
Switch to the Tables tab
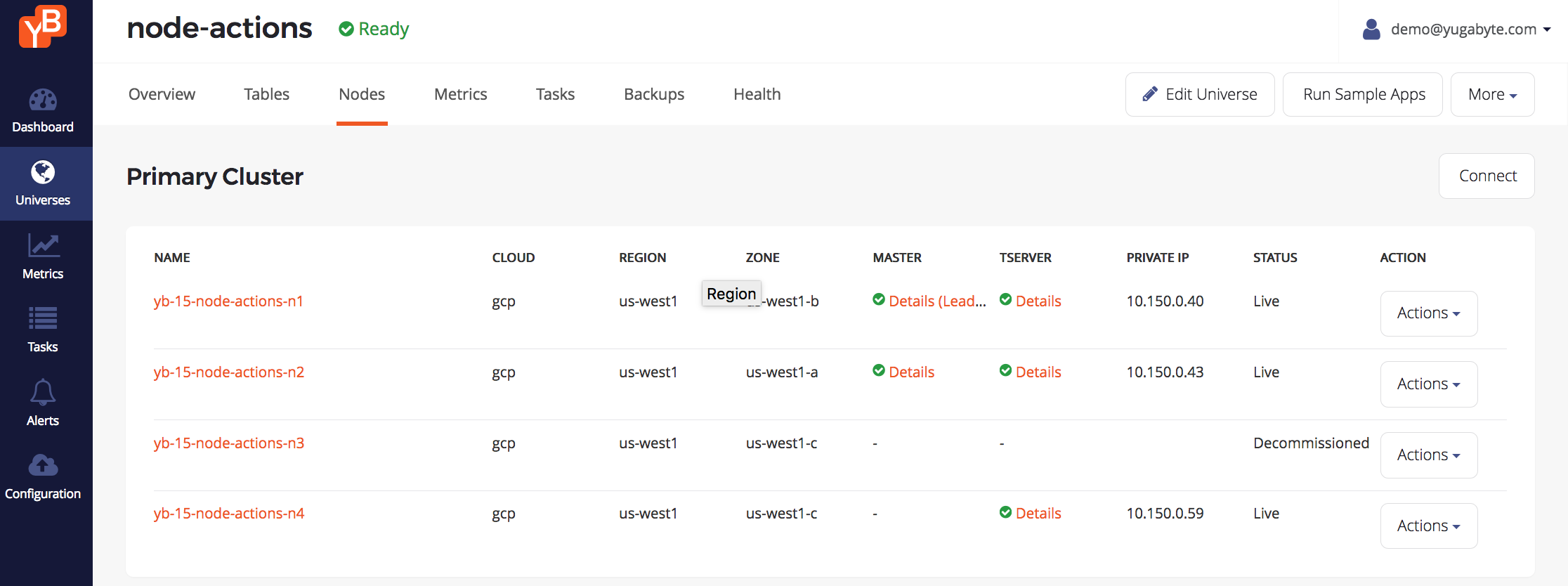tap(266, 94)
